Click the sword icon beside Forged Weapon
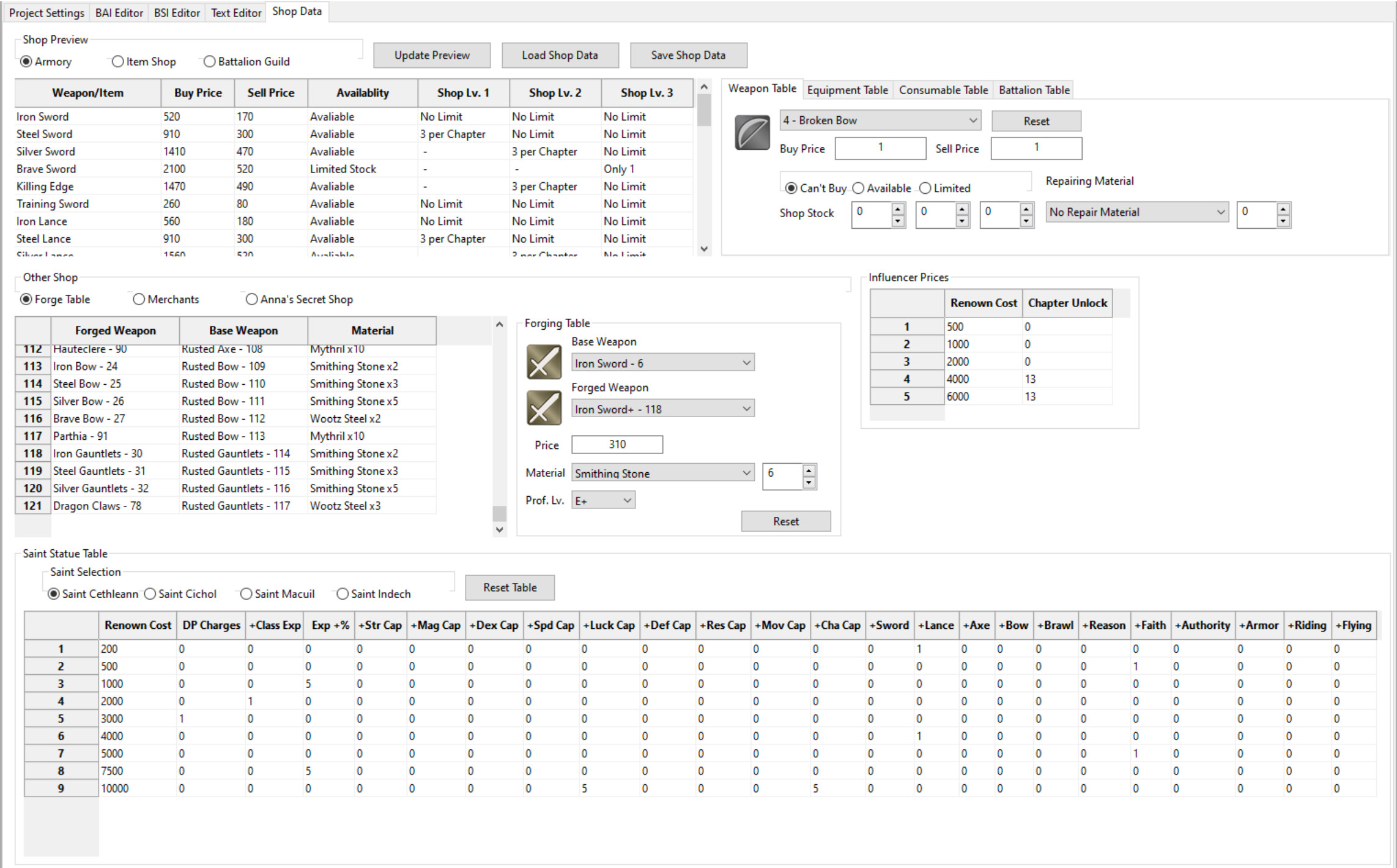1397x868 pixels. tap(543, 407)
